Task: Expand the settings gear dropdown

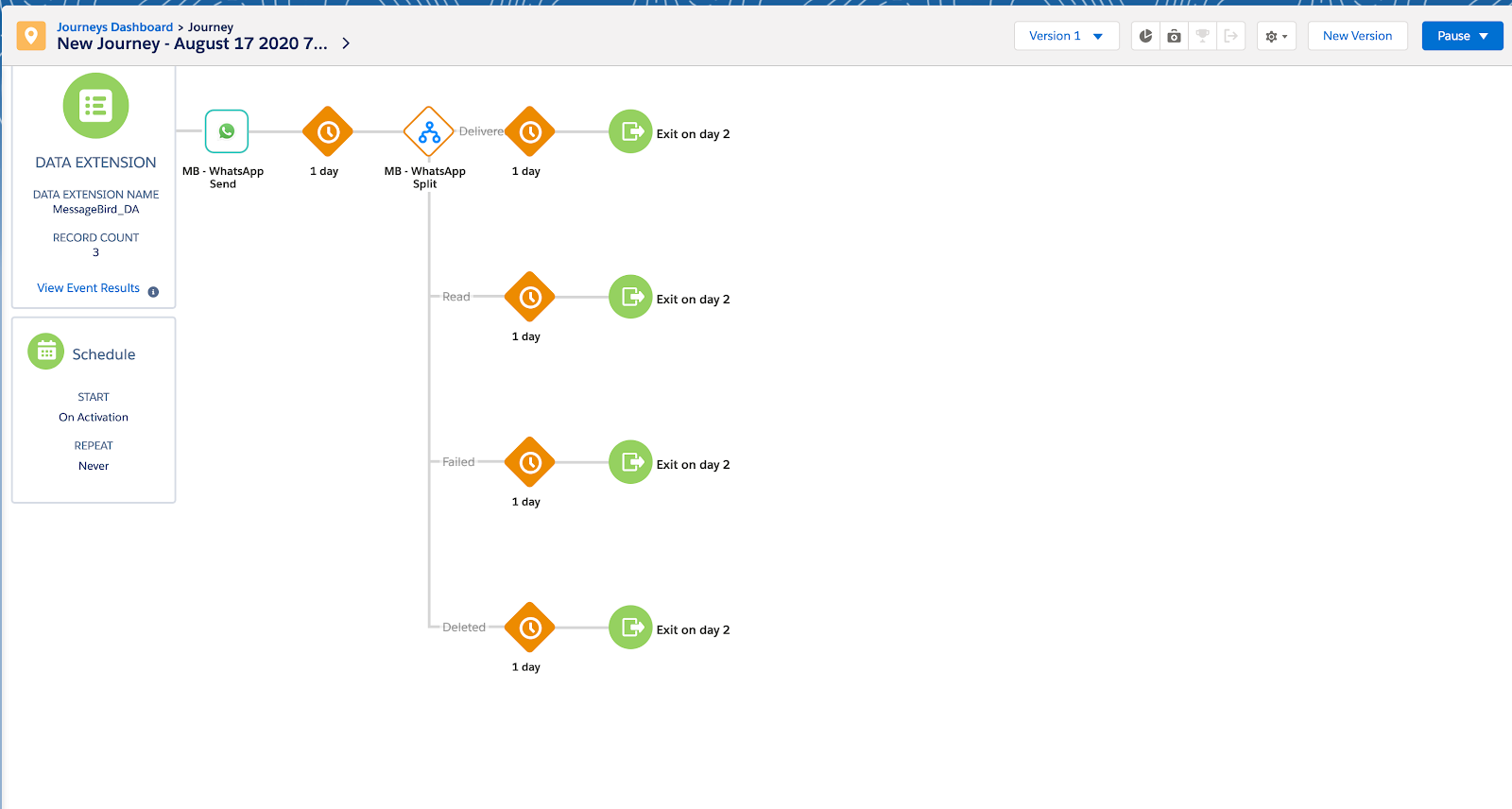Action: (x=1277, y=36)
